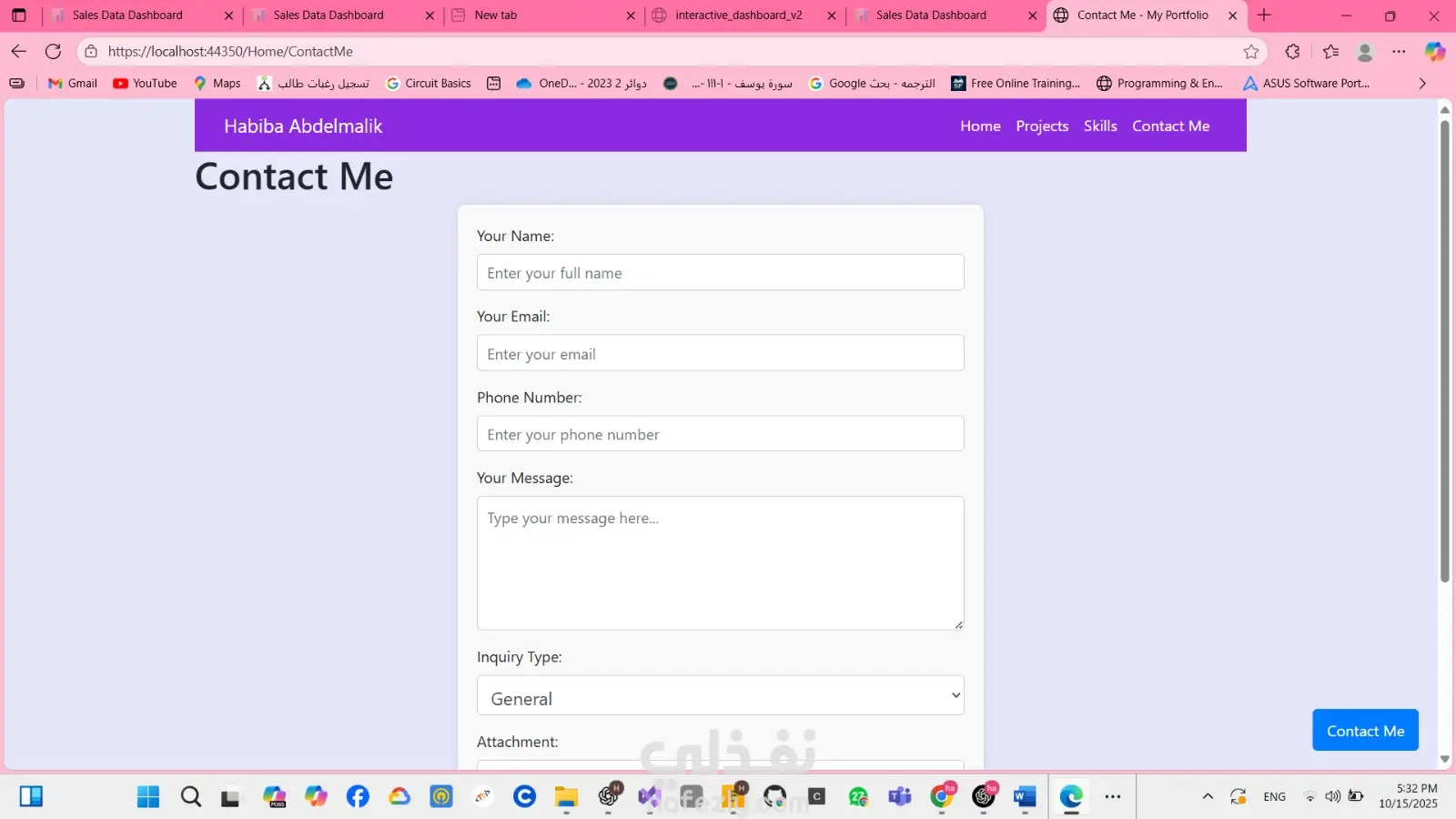This screenshot has width=1456, height=819.
Task: Switch to Microsoft Edge on the taskbar
Action: point(1071,797)
